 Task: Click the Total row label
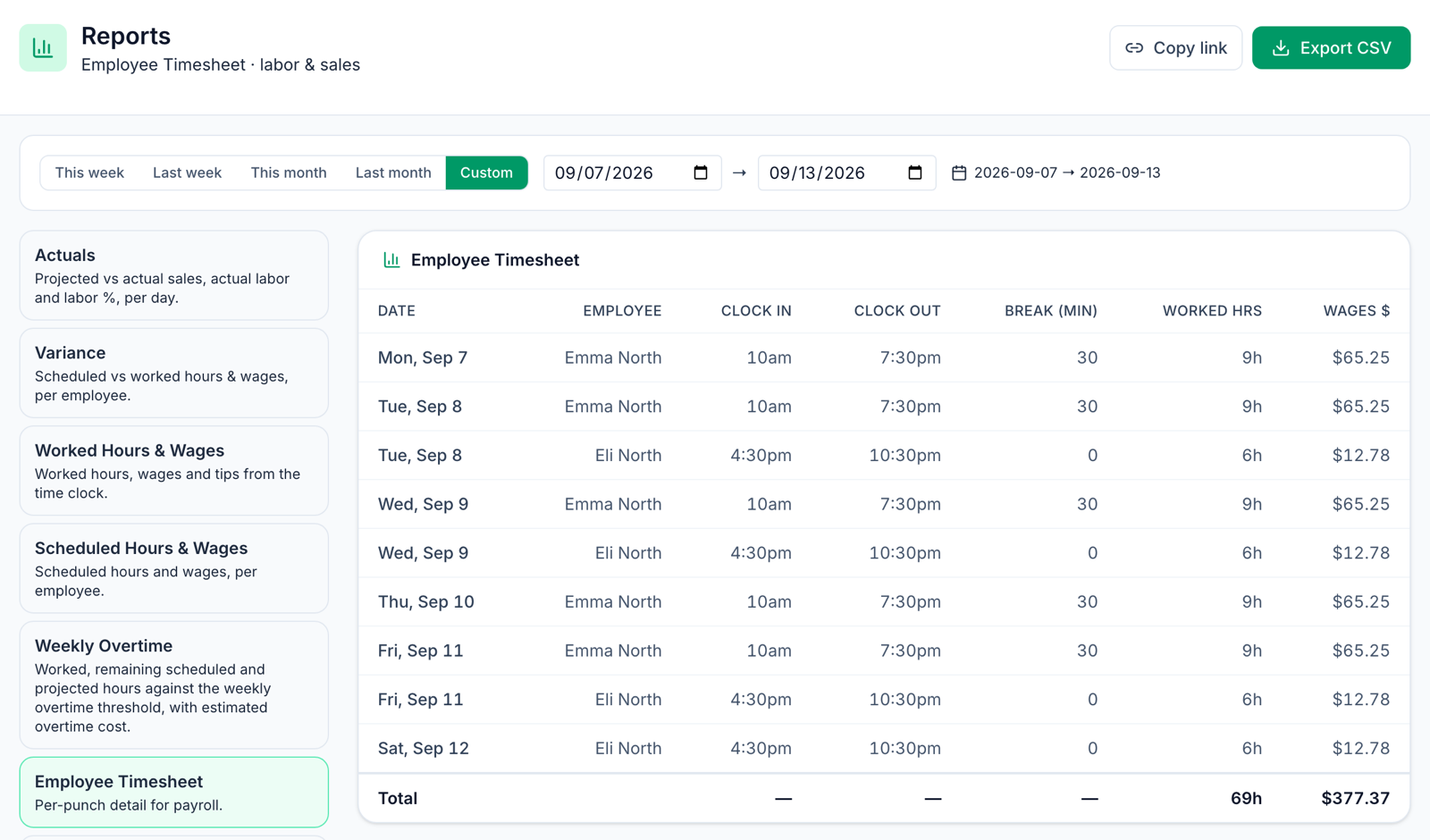(x=398, y=798)
